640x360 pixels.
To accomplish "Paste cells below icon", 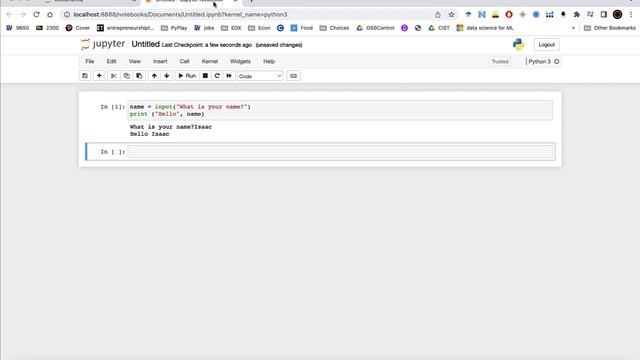I will pos(139,76).
